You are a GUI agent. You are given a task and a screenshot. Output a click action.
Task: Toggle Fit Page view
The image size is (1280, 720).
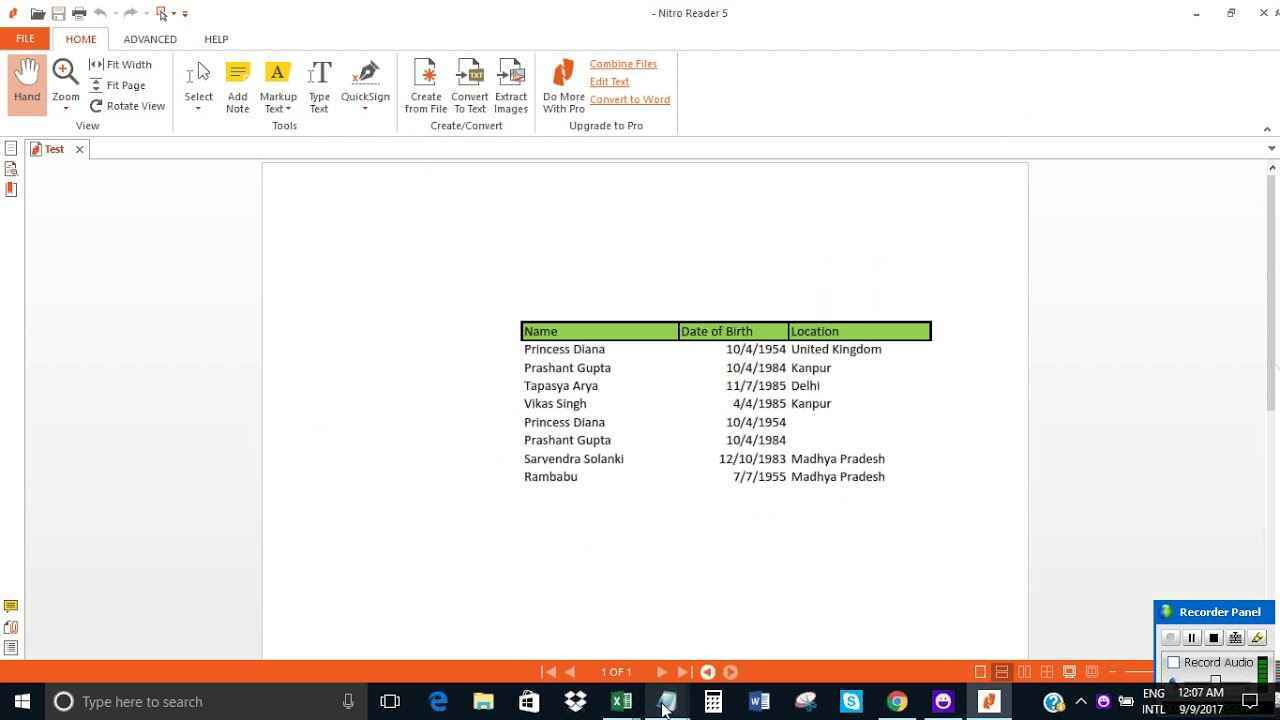122,85
